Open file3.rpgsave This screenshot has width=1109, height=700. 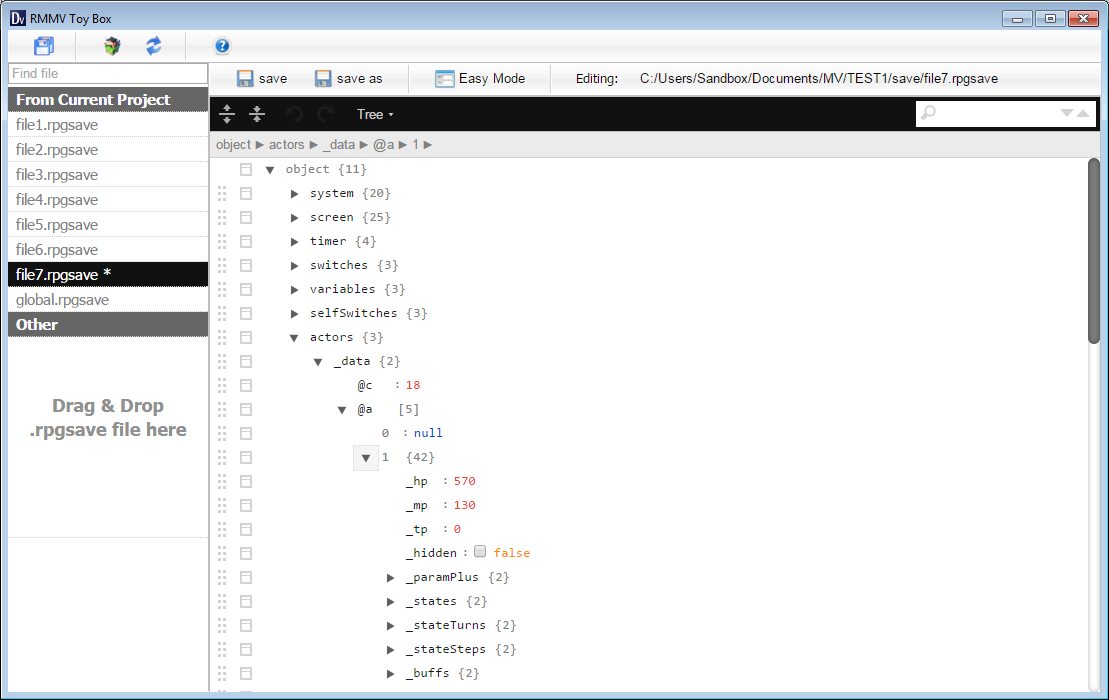[108, 175]
